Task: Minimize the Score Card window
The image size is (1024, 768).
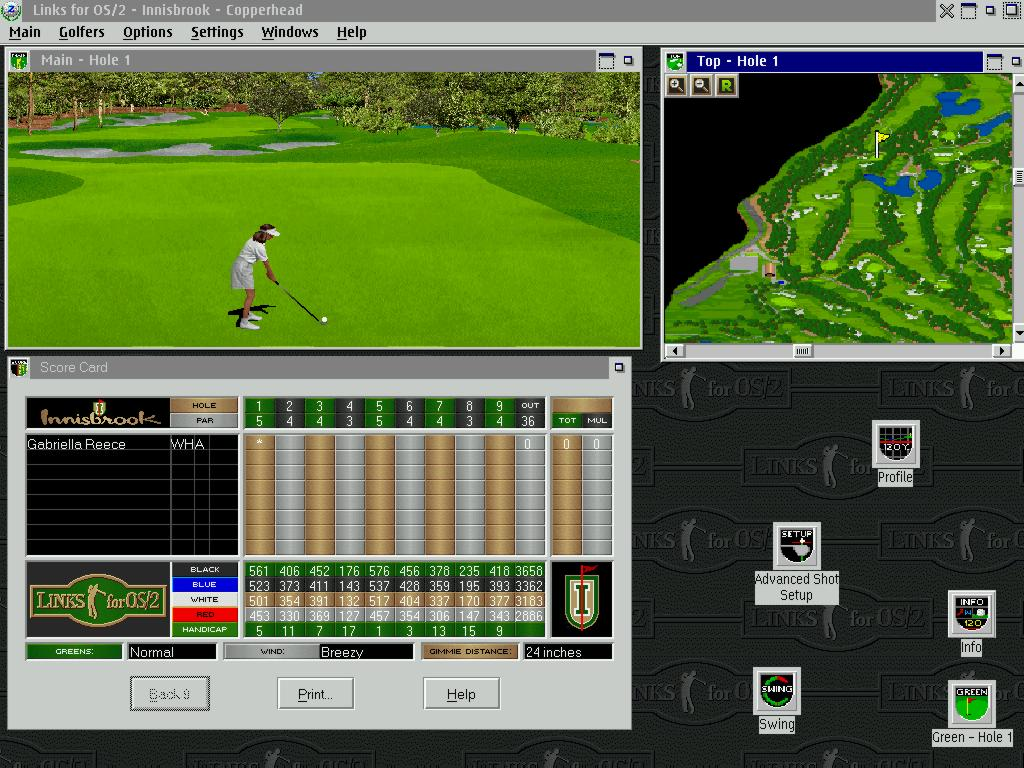Action: point(619,368)
